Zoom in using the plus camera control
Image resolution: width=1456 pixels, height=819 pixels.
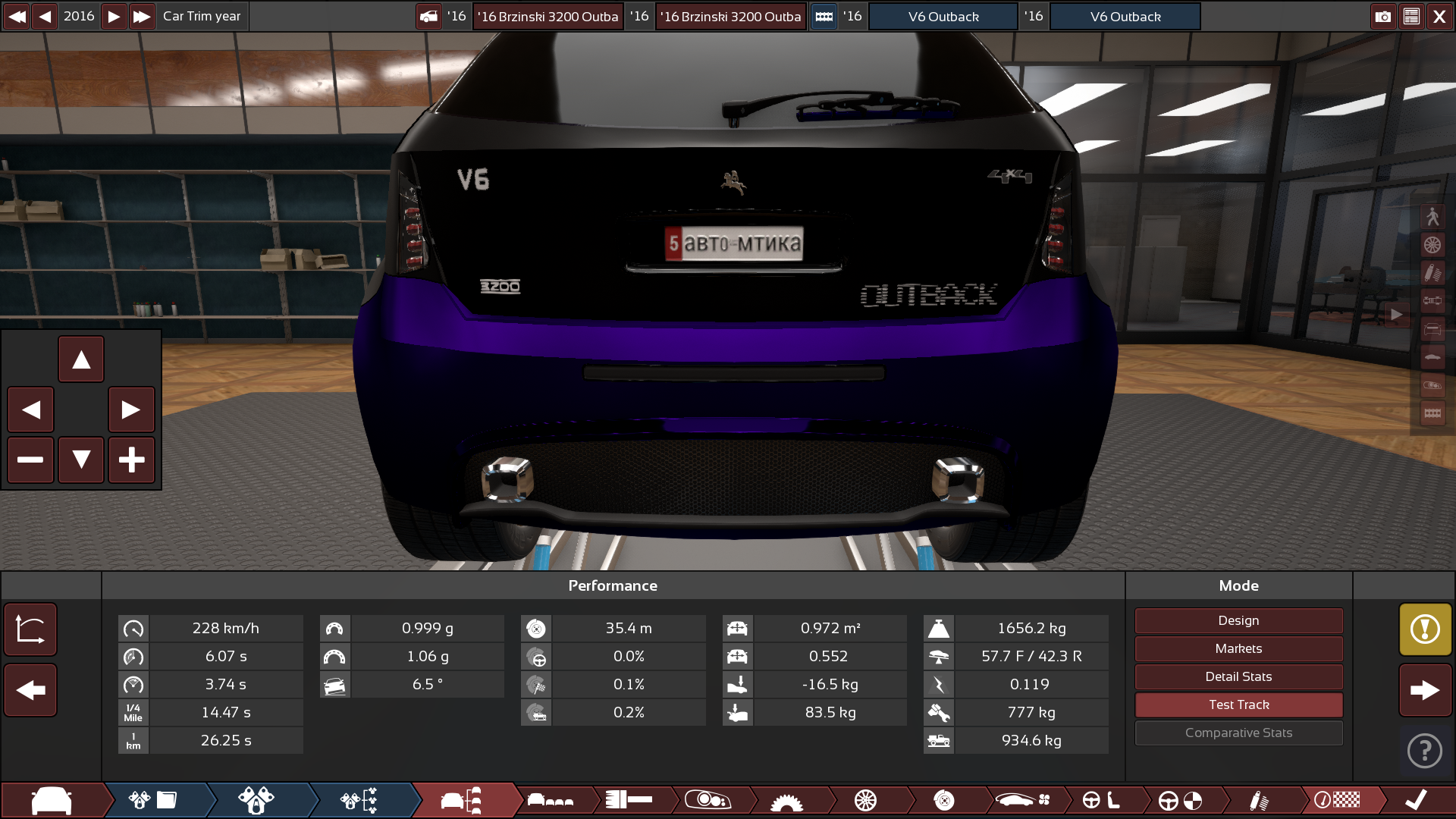tap(132, 460)
